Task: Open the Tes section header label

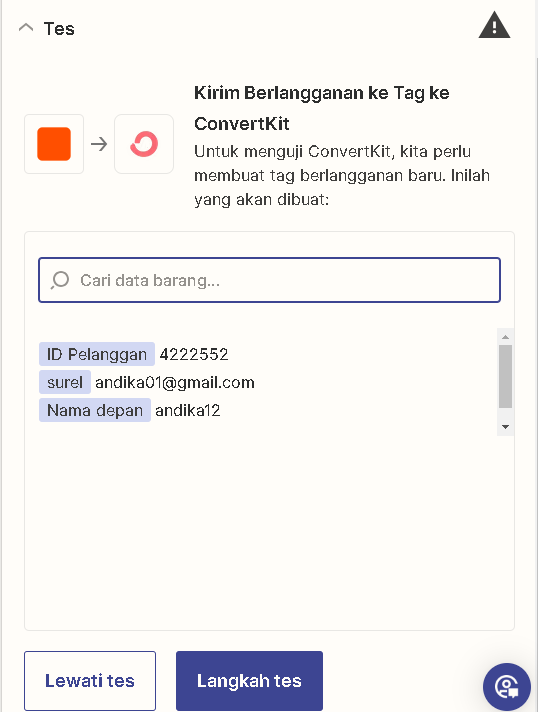Action: pyautogui.click(x=59, y=29)
